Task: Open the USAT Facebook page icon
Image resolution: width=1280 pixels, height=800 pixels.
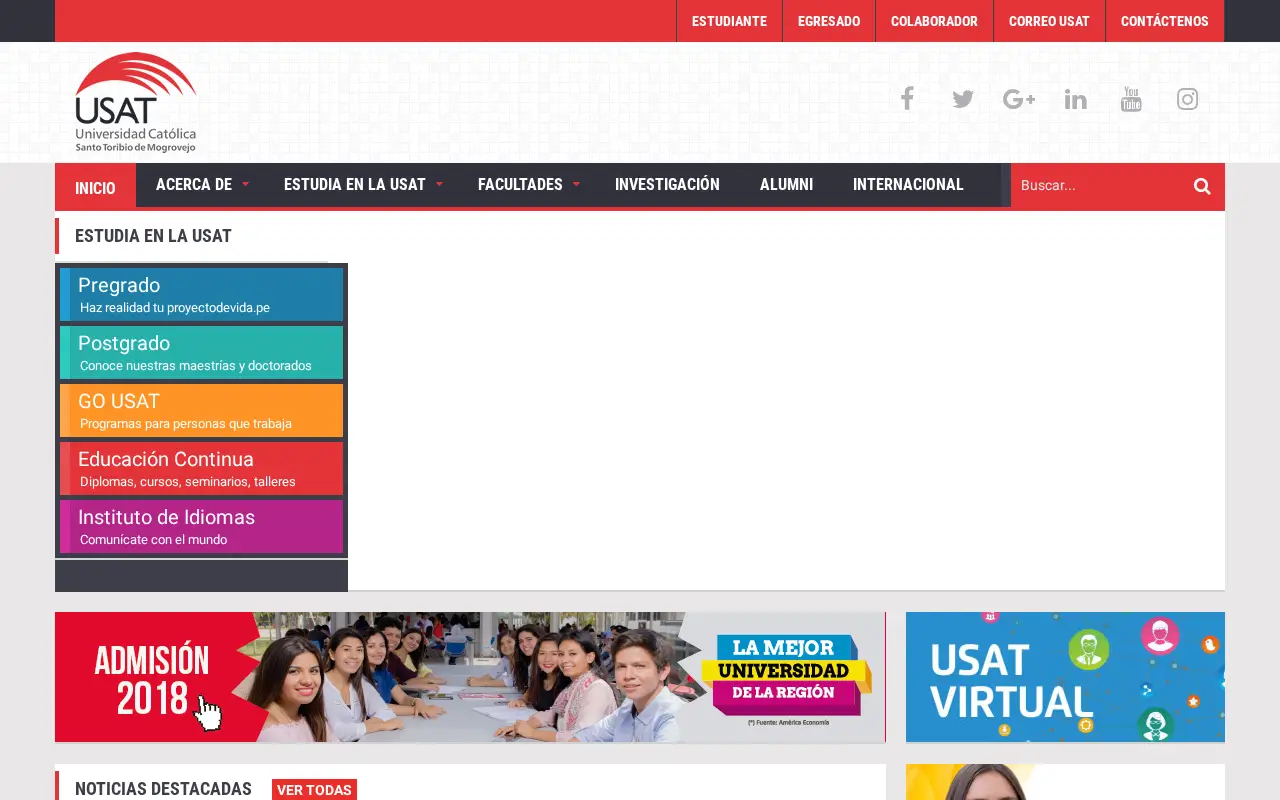Action: [x=907, y=98]
